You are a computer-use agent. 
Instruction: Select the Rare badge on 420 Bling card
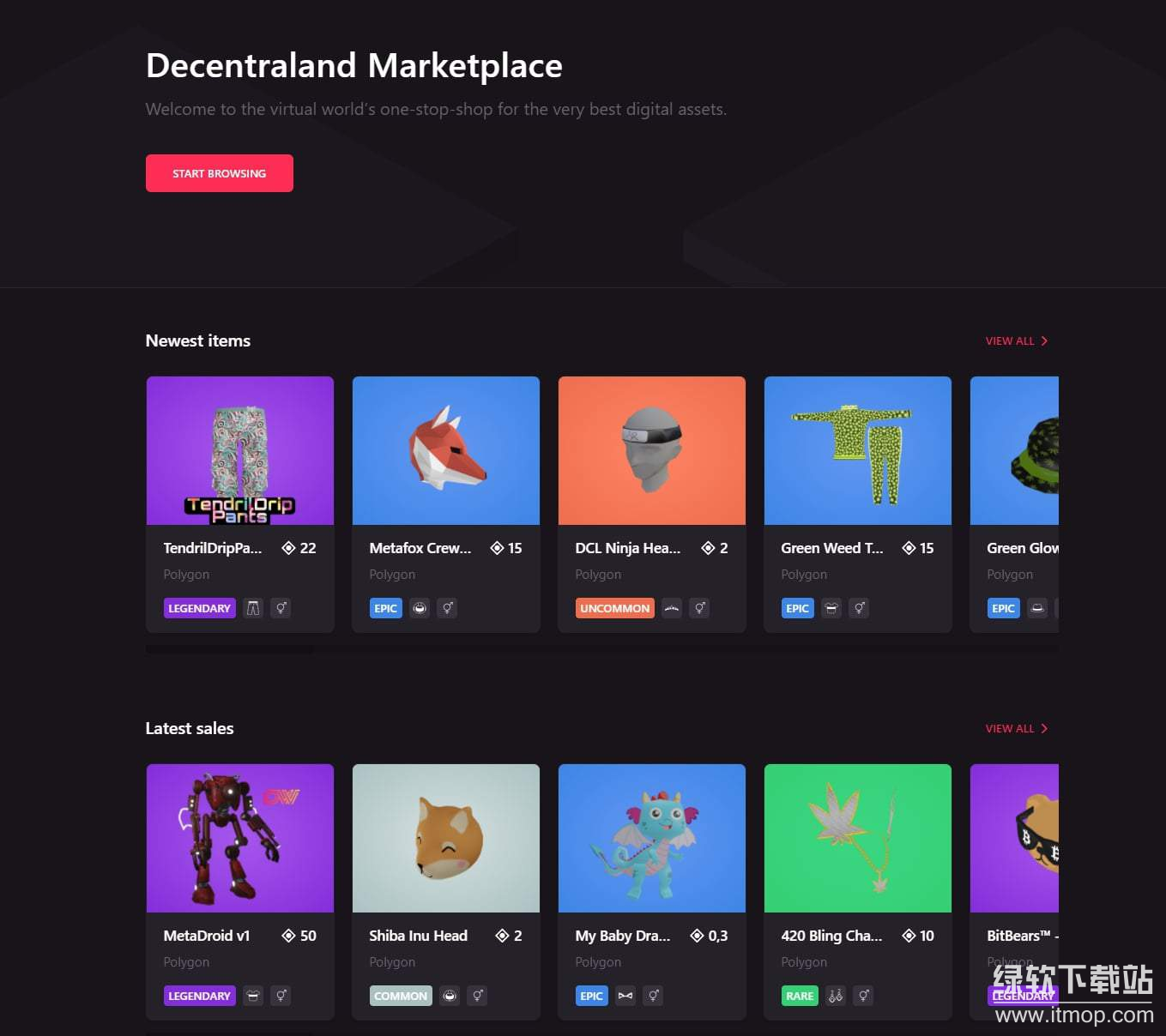pyautogui.click(x=799, y=996)
